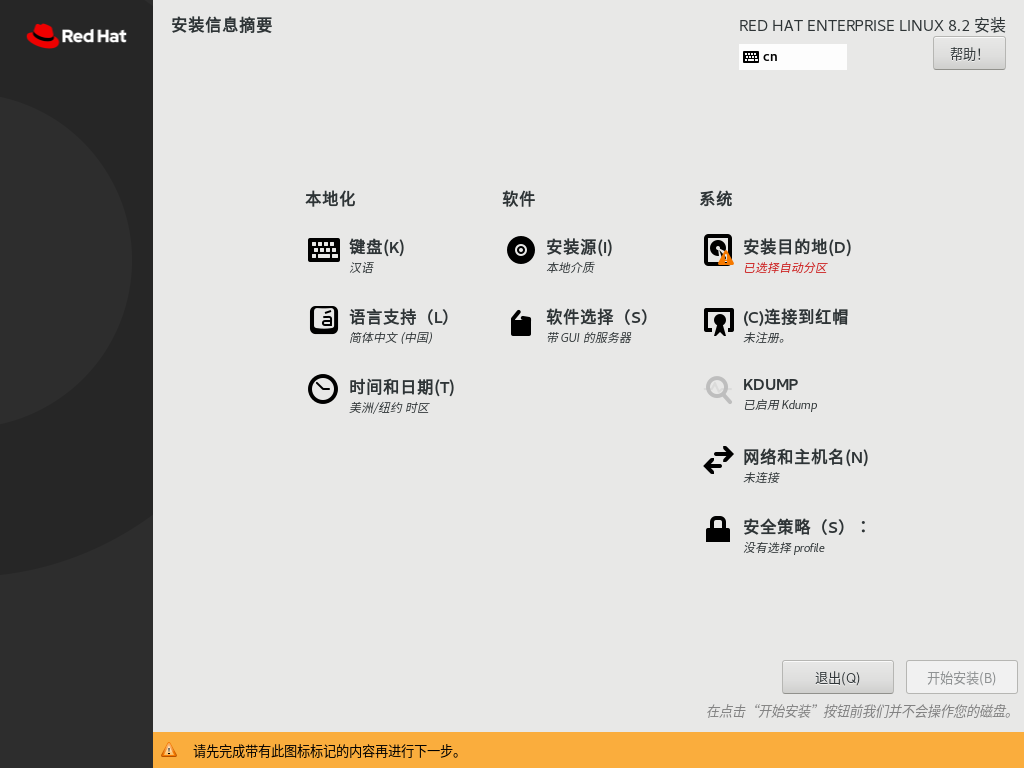
Task: Click the 系统 section heading
Action: [716, 199]
